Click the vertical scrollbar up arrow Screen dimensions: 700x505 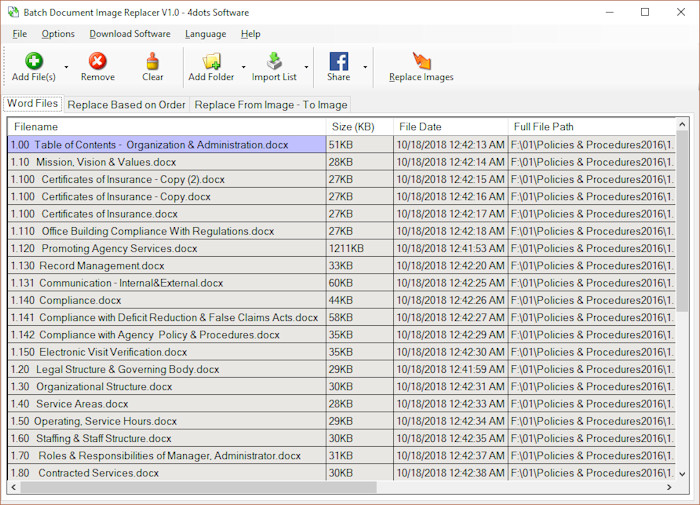coord(682,124)
